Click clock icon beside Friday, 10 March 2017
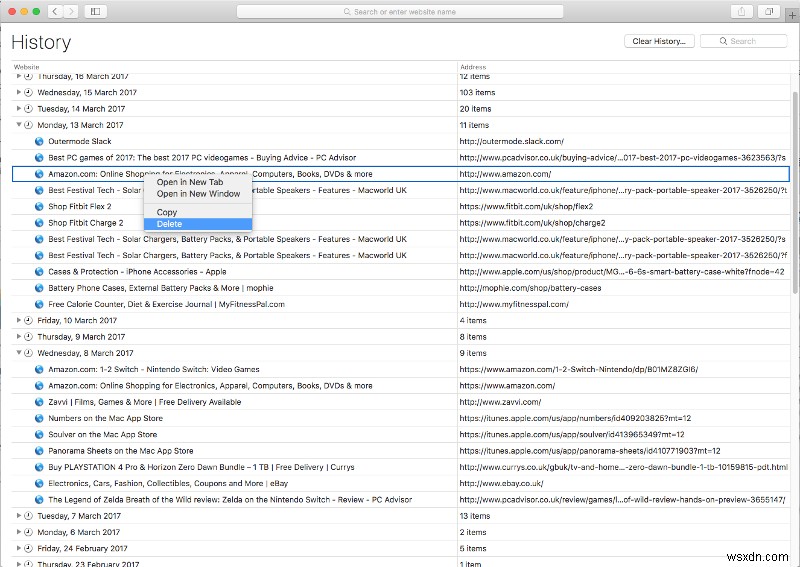Image resolution: width=800 pixels, height=567 pixels. coord(29,321)
